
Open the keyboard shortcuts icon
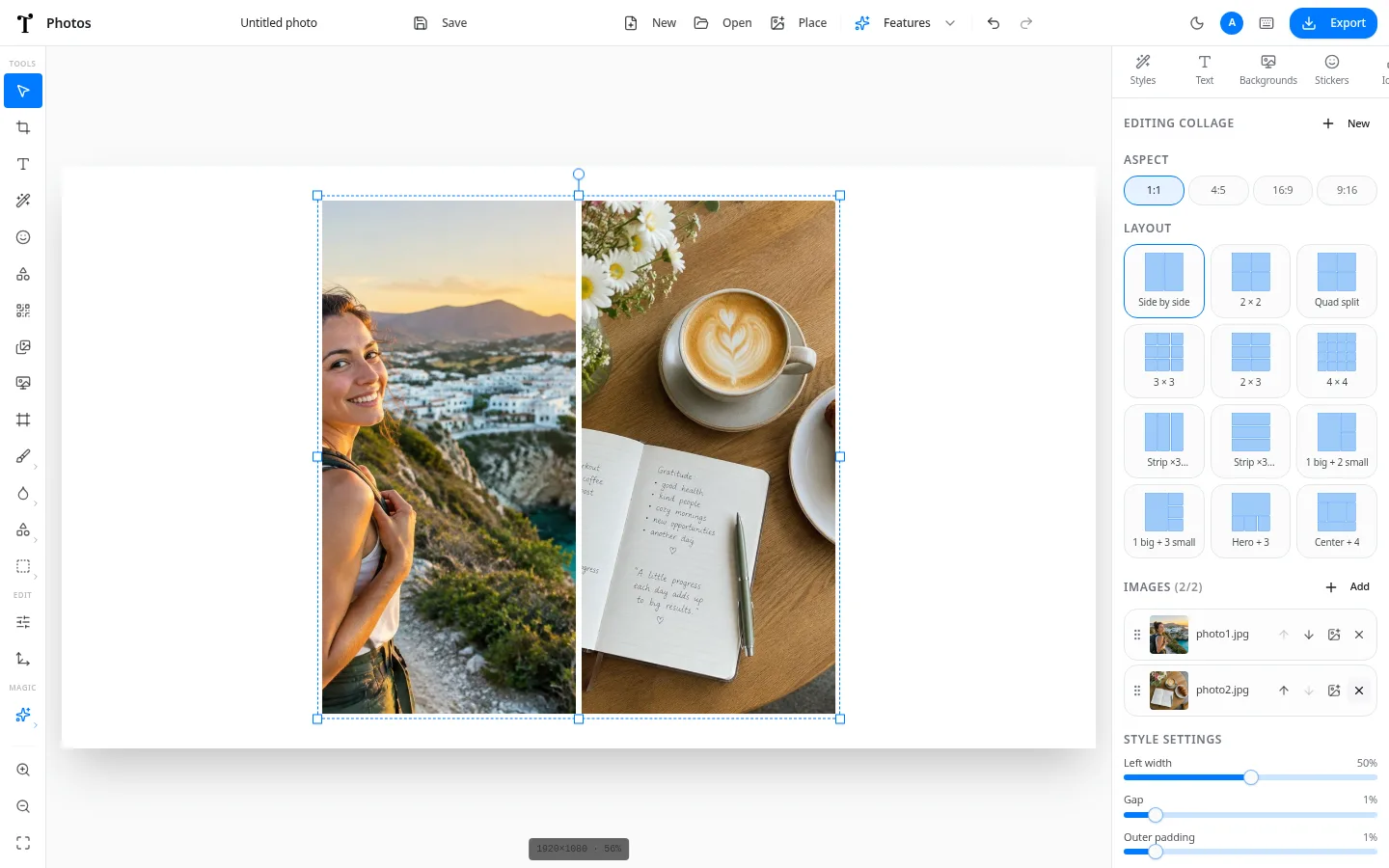click(x=1266, y=23)
